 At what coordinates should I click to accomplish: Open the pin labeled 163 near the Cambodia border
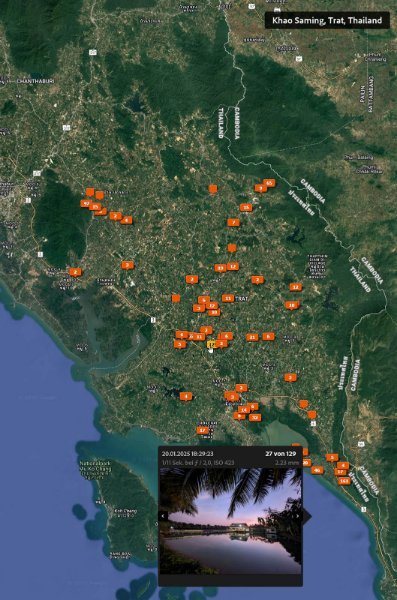pos(344,481)
